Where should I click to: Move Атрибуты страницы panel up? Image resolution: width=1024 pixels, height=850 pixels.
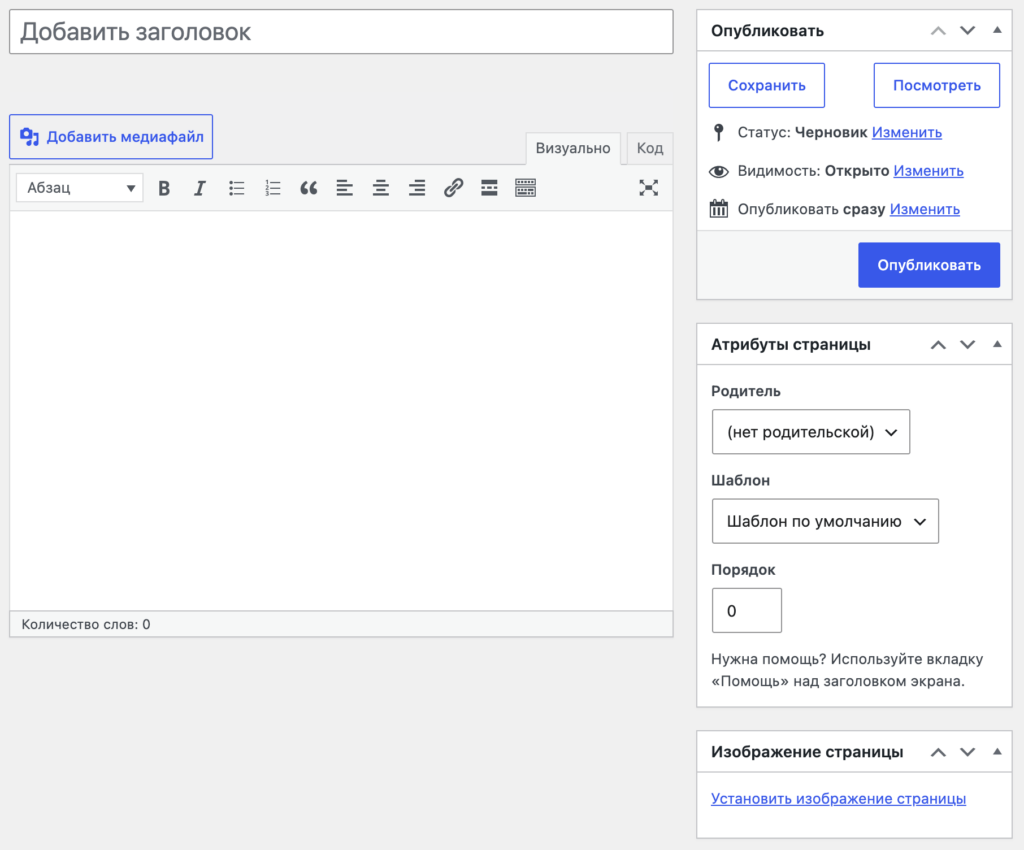938,345
